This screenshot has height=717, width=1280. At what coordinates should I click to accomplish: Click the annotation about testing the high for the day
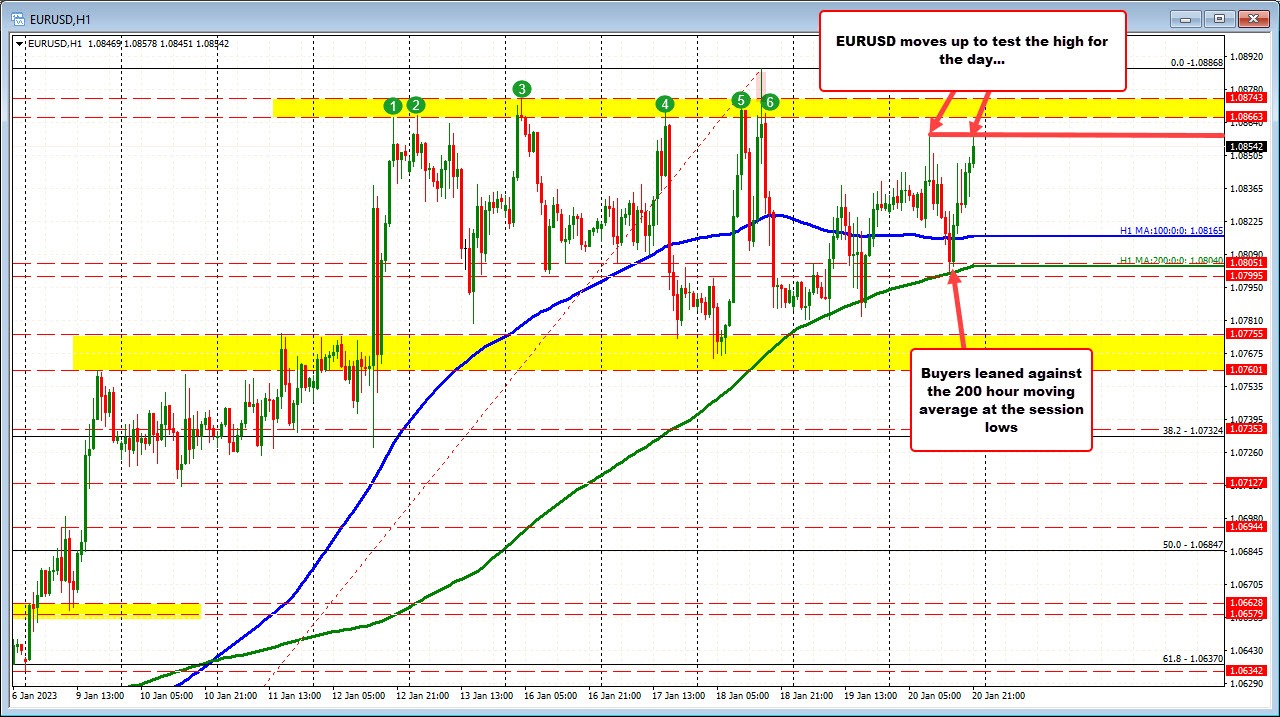coord(972,50)
